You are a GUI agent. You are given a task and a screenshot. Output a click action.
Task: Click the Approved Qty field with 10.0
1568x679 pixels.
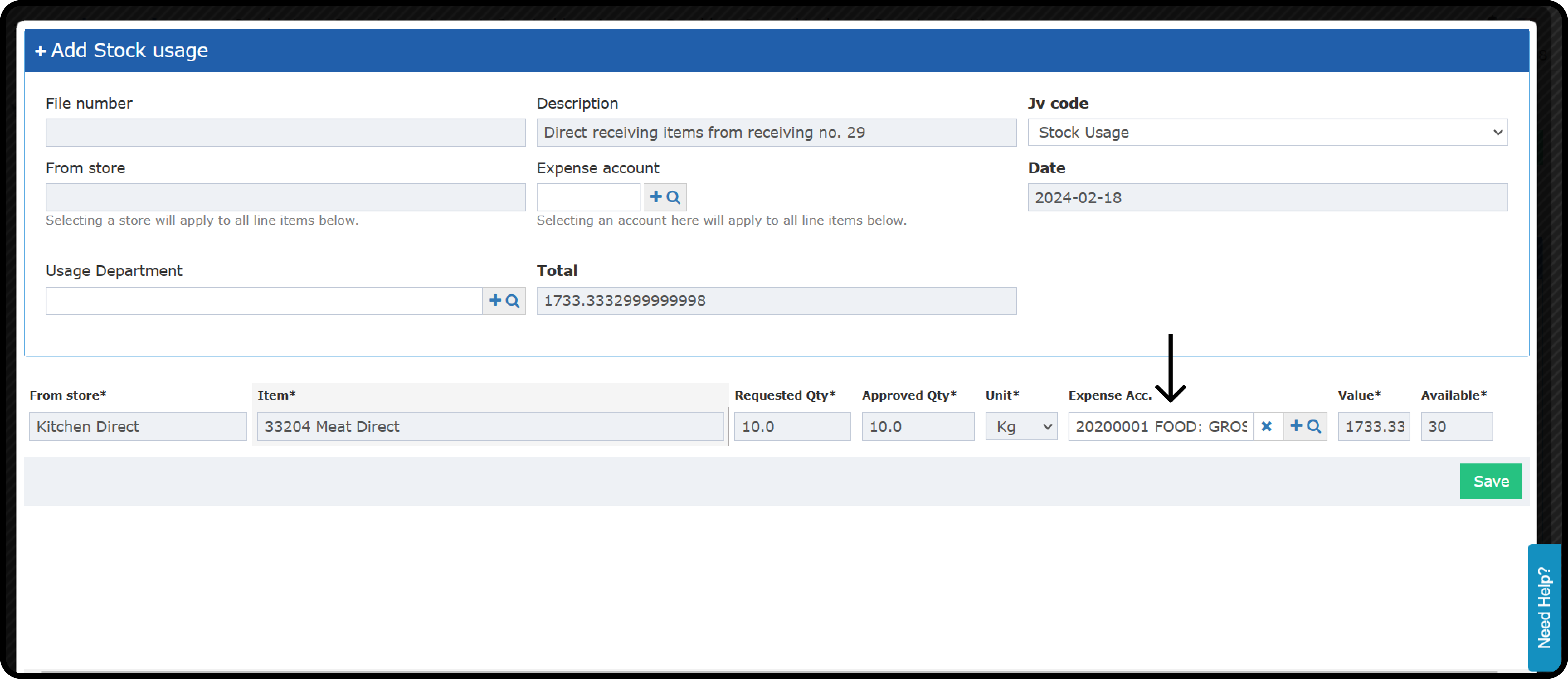918,426
